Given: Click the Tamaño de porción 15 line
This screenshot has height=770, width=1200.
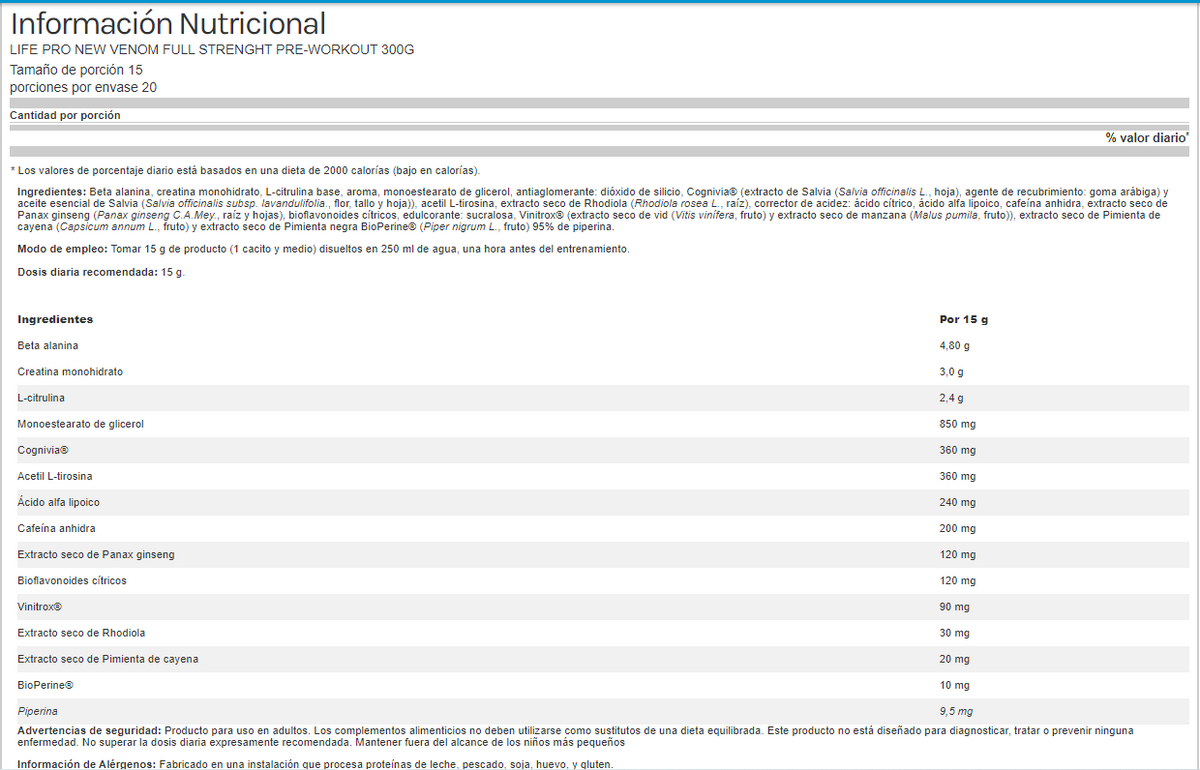Looking at the screenshot, I should coord(76,70).
